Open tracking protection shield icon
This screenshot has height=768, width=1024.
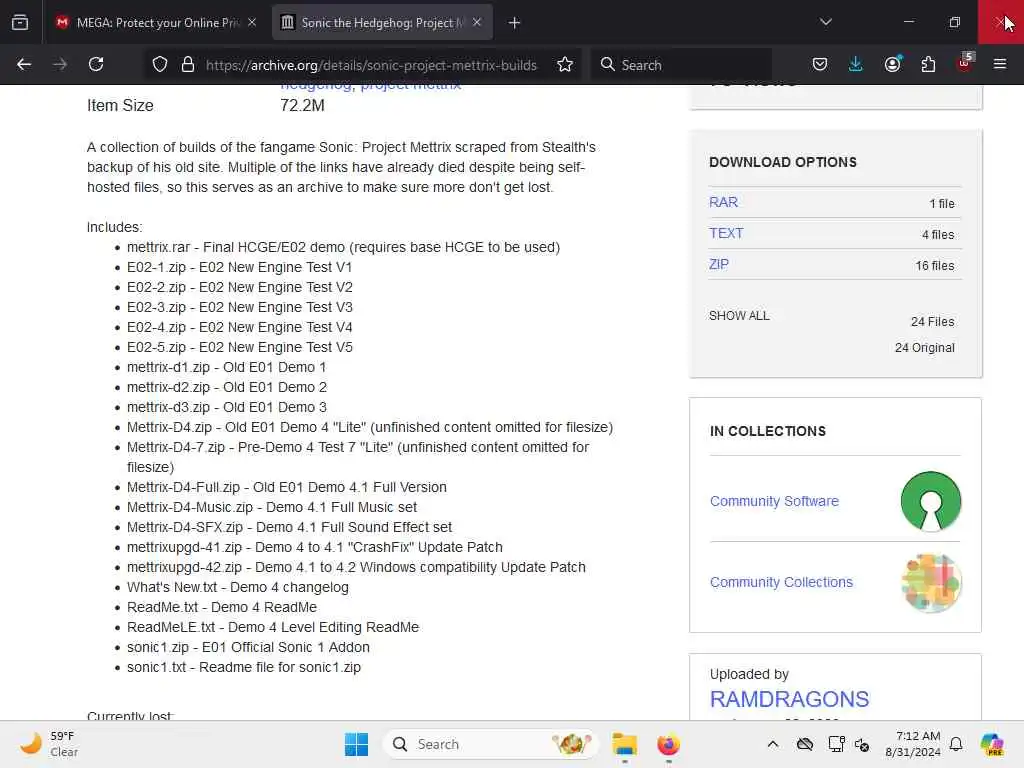point(160,64)
